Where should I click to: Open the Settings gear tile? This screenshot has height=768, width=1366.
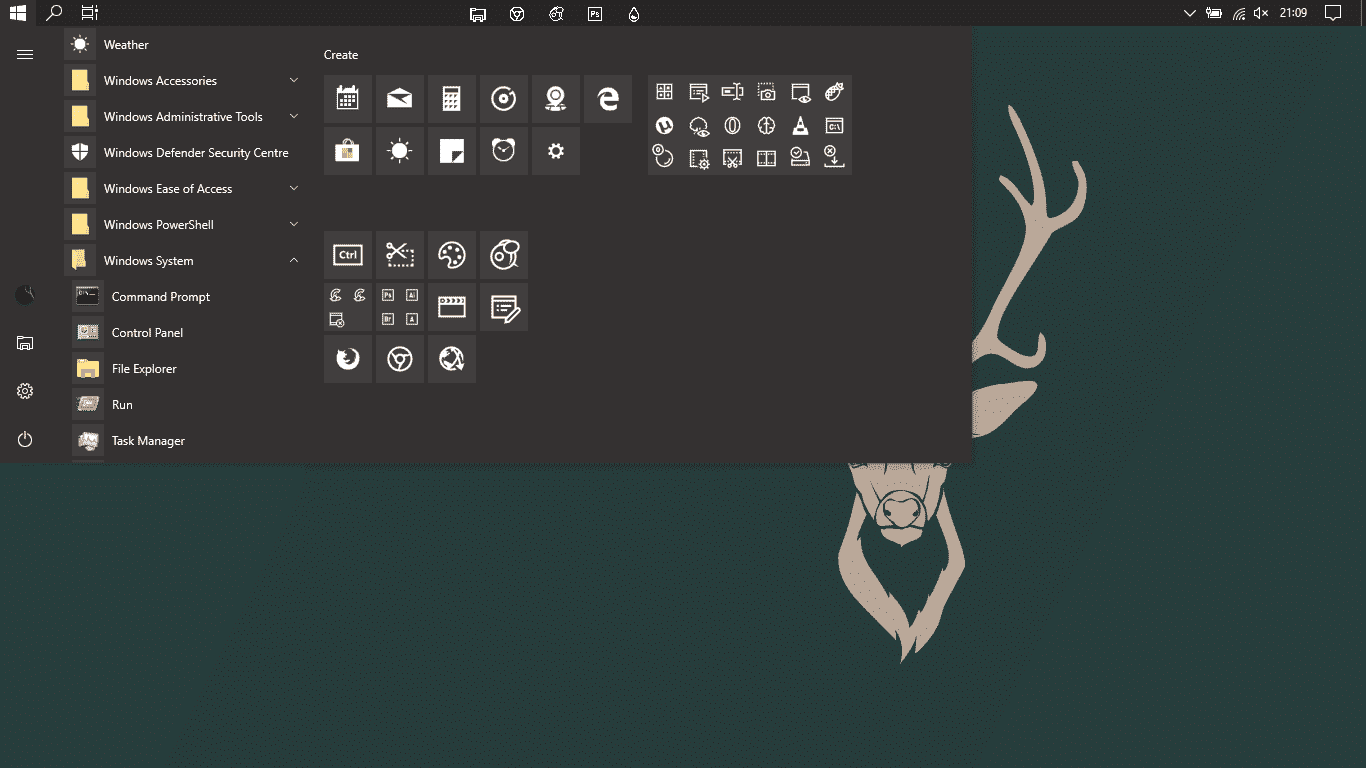[556, 151]
